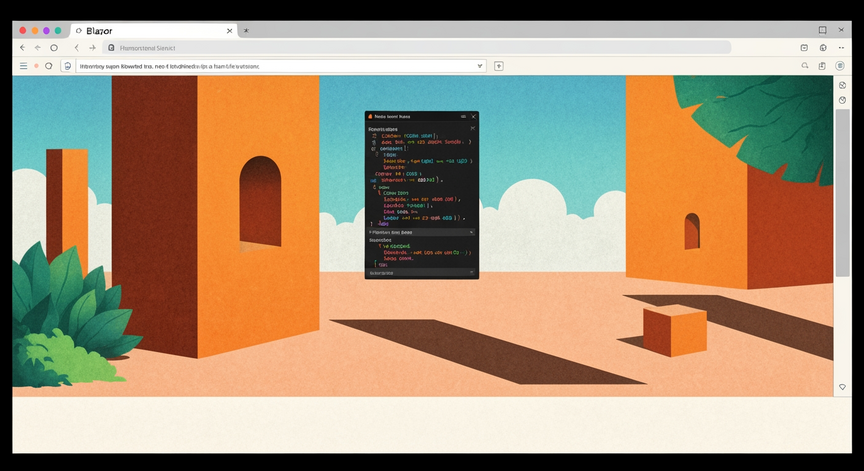Click the orange flame icon in the dark panel header

(370, 117)
